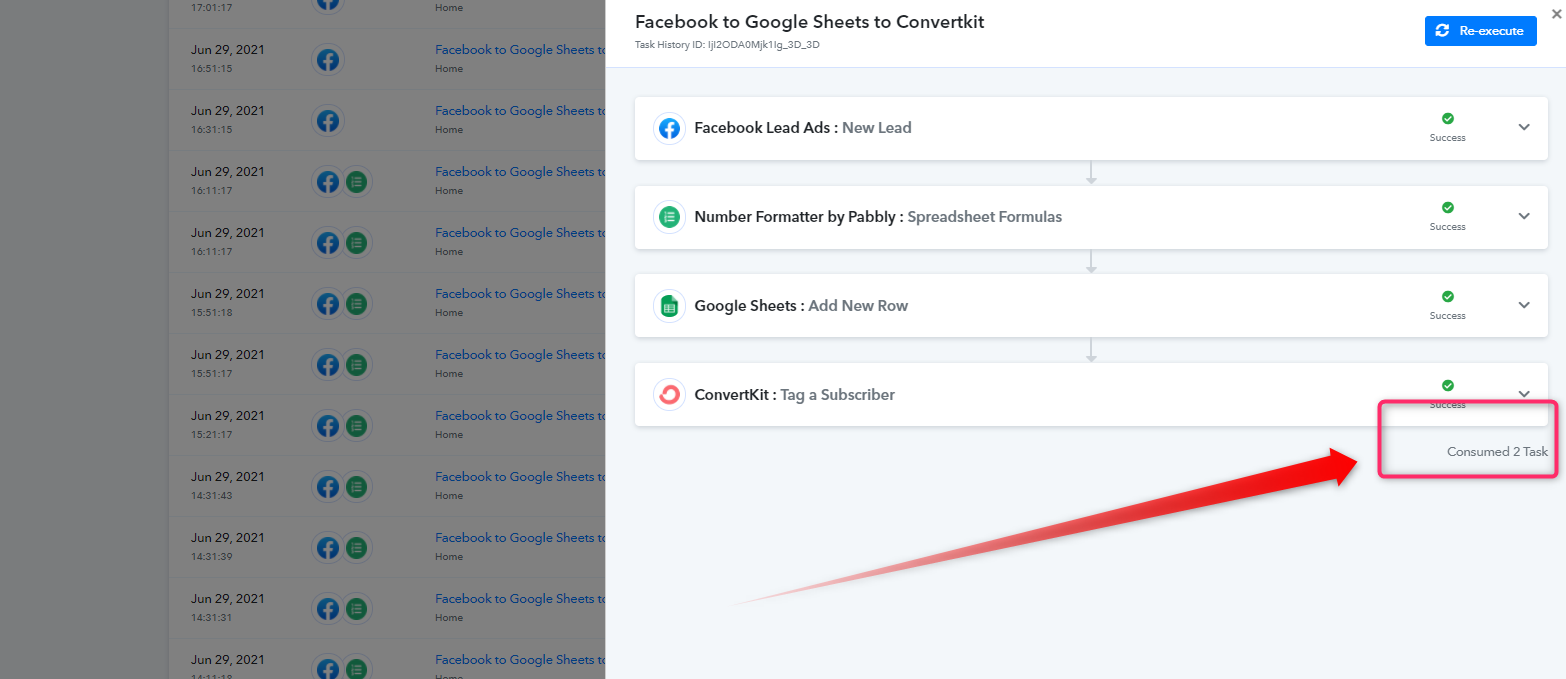Click green sheets icon in the 14:31:39 row
This screenshot has width=1566, height=679.
(357, 548)
